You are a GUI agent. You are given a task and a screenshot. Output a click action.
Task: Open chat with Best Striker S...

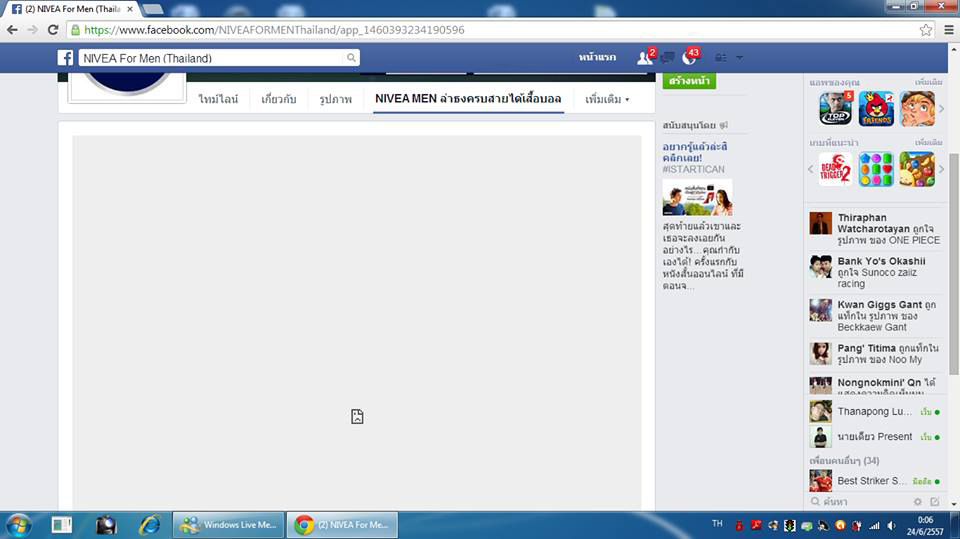point(876,481)
